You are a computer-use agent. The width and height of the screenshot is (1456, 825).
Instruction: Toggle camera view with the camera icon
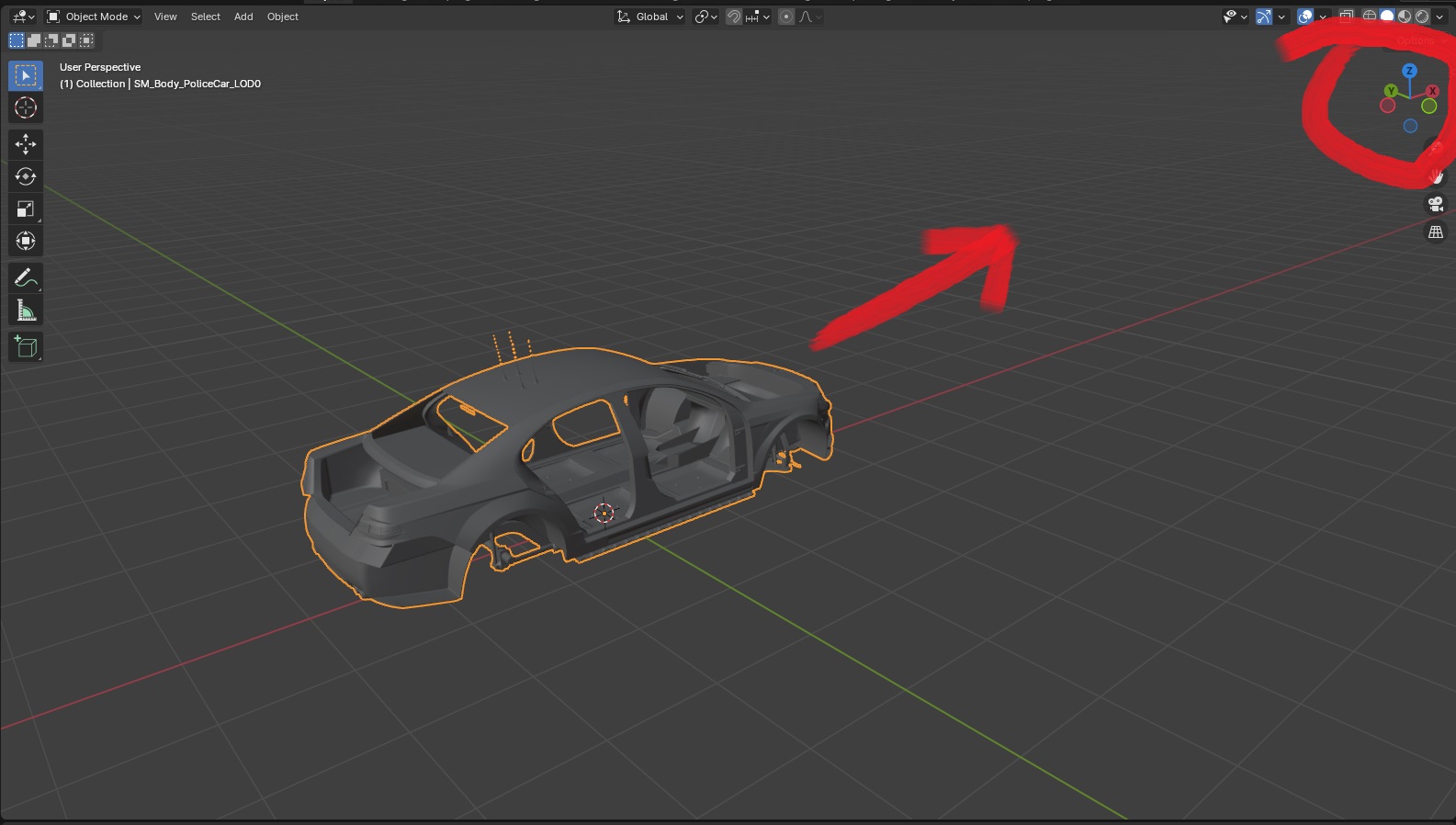tap(1436, 204)
